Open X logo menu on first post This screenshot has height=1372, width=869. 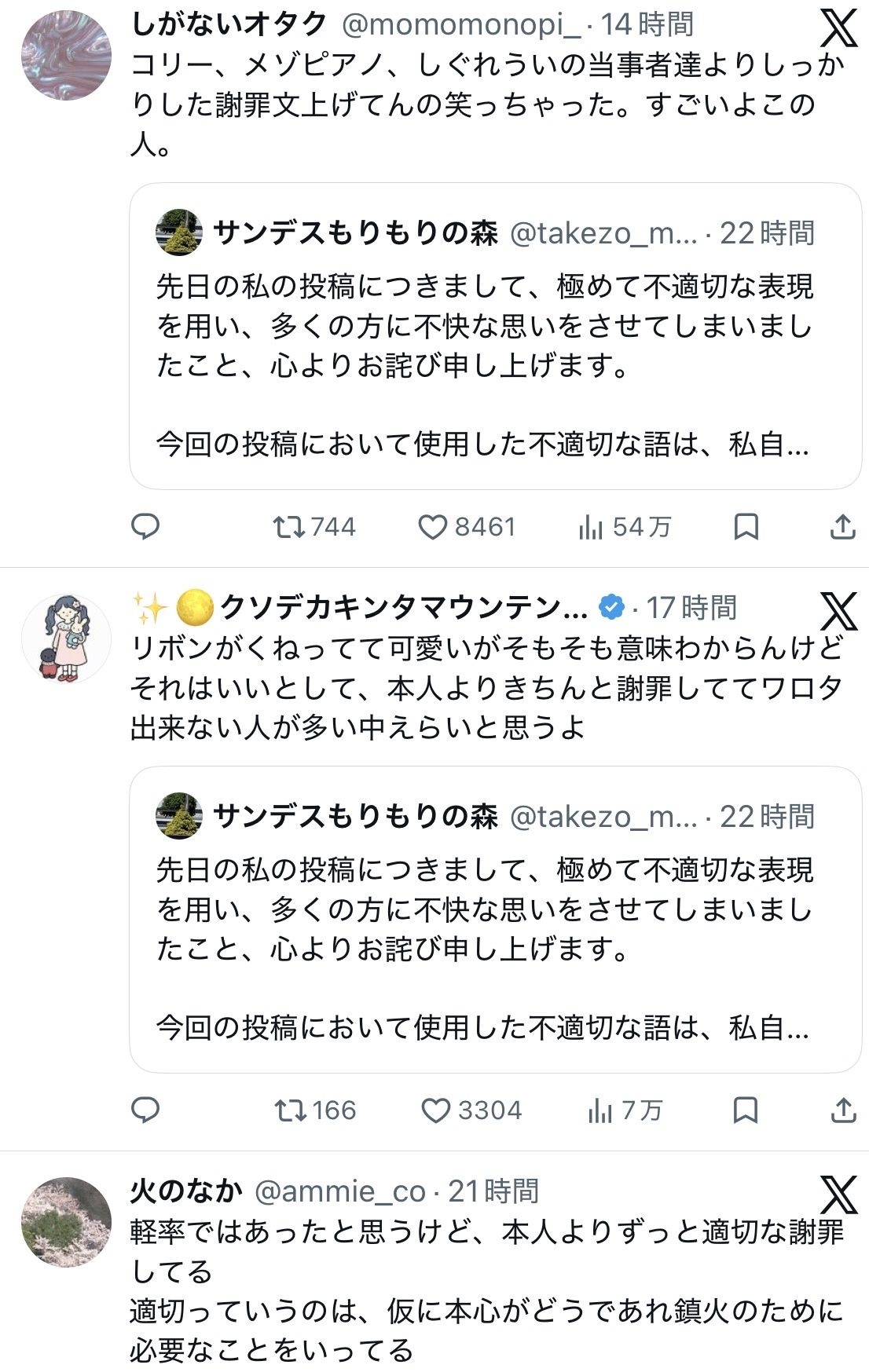(838, 28)
